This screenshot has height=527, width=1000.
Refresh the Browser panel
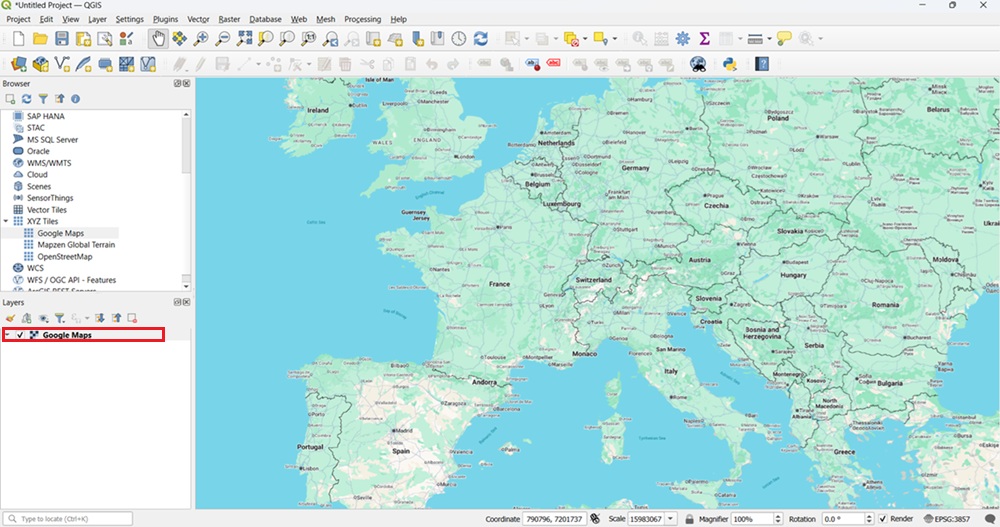coord(27,99)
